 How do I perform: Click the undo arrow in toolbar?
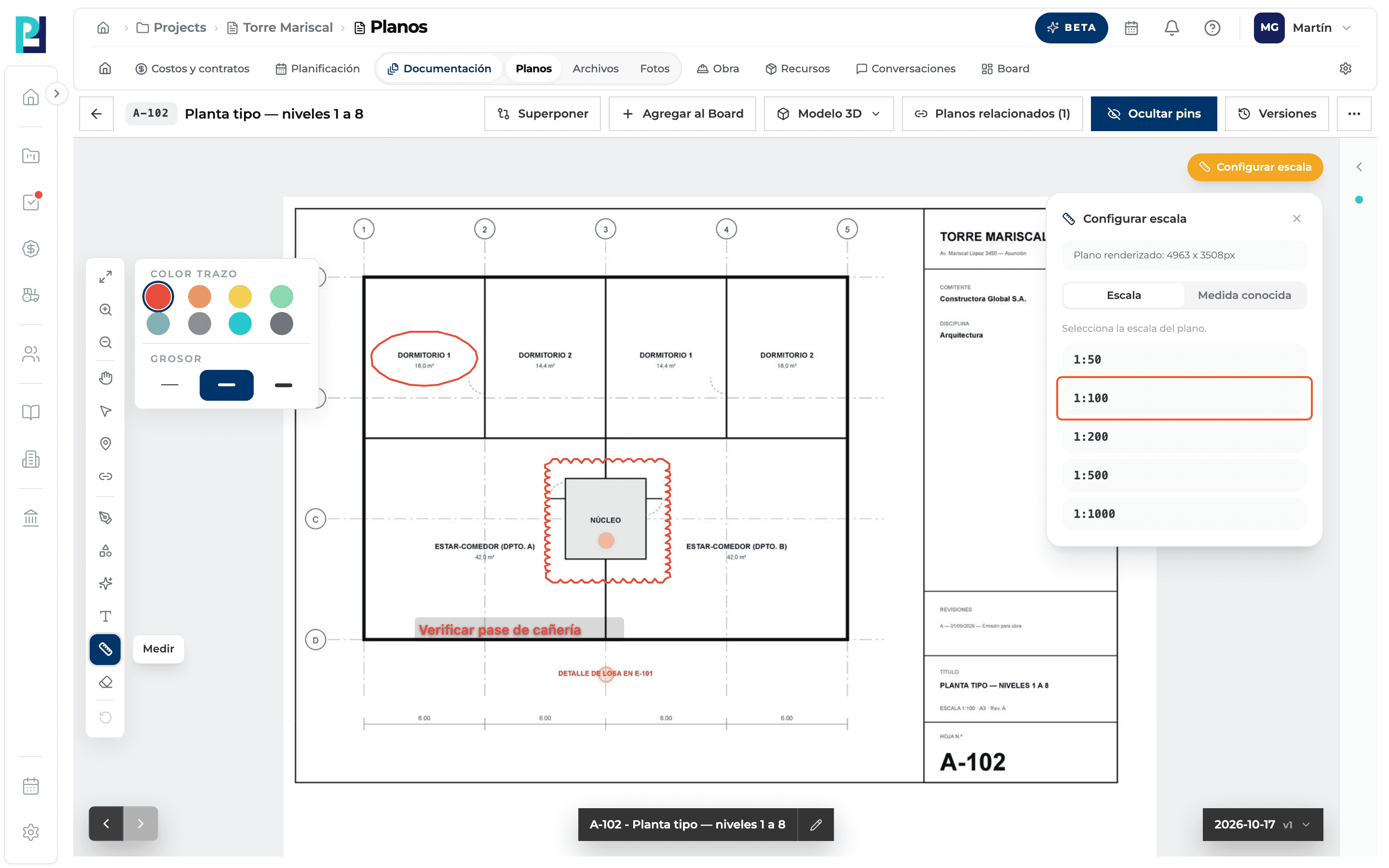pos(105,717)
